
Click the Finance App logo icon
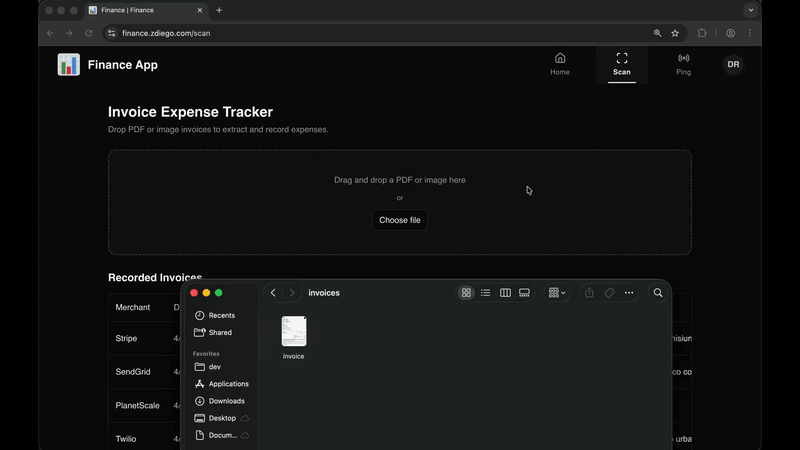coord(69,65)
